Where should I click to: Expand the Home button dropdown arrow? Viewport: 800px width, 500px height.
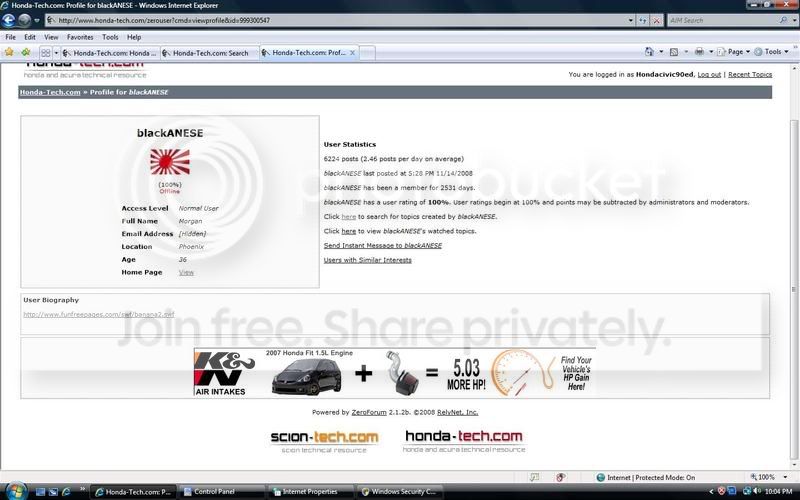tap(661, 52)
